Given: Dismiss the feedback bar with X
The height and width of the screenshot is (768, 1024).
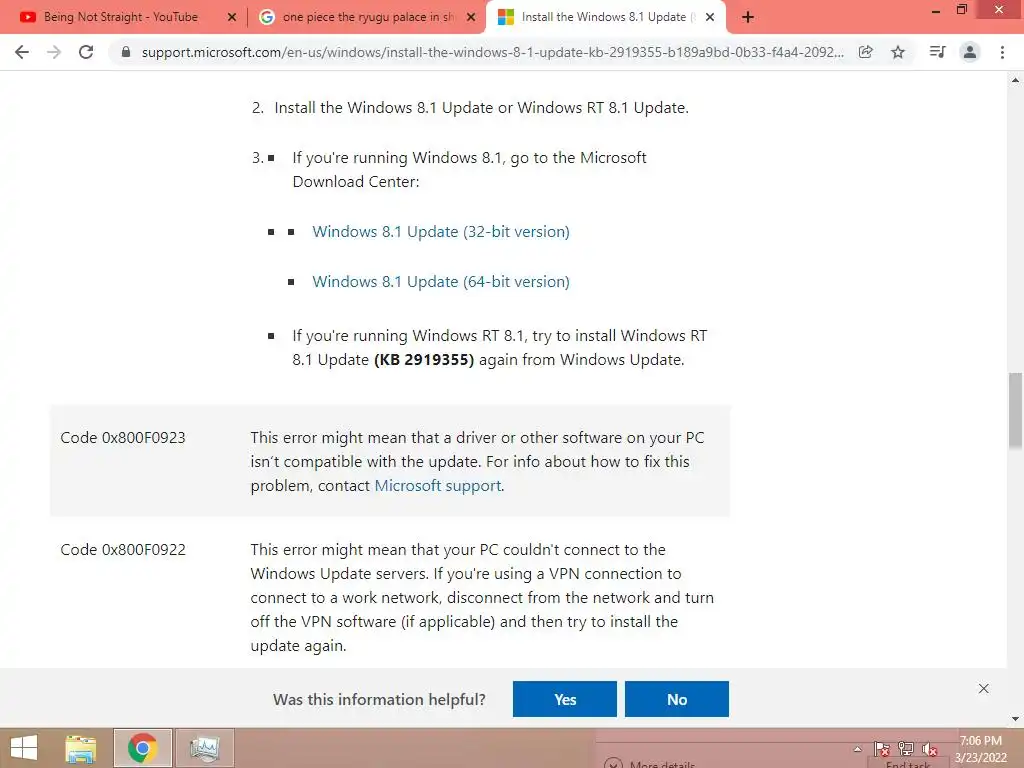Looking at the screenshot, I should 984,689.
